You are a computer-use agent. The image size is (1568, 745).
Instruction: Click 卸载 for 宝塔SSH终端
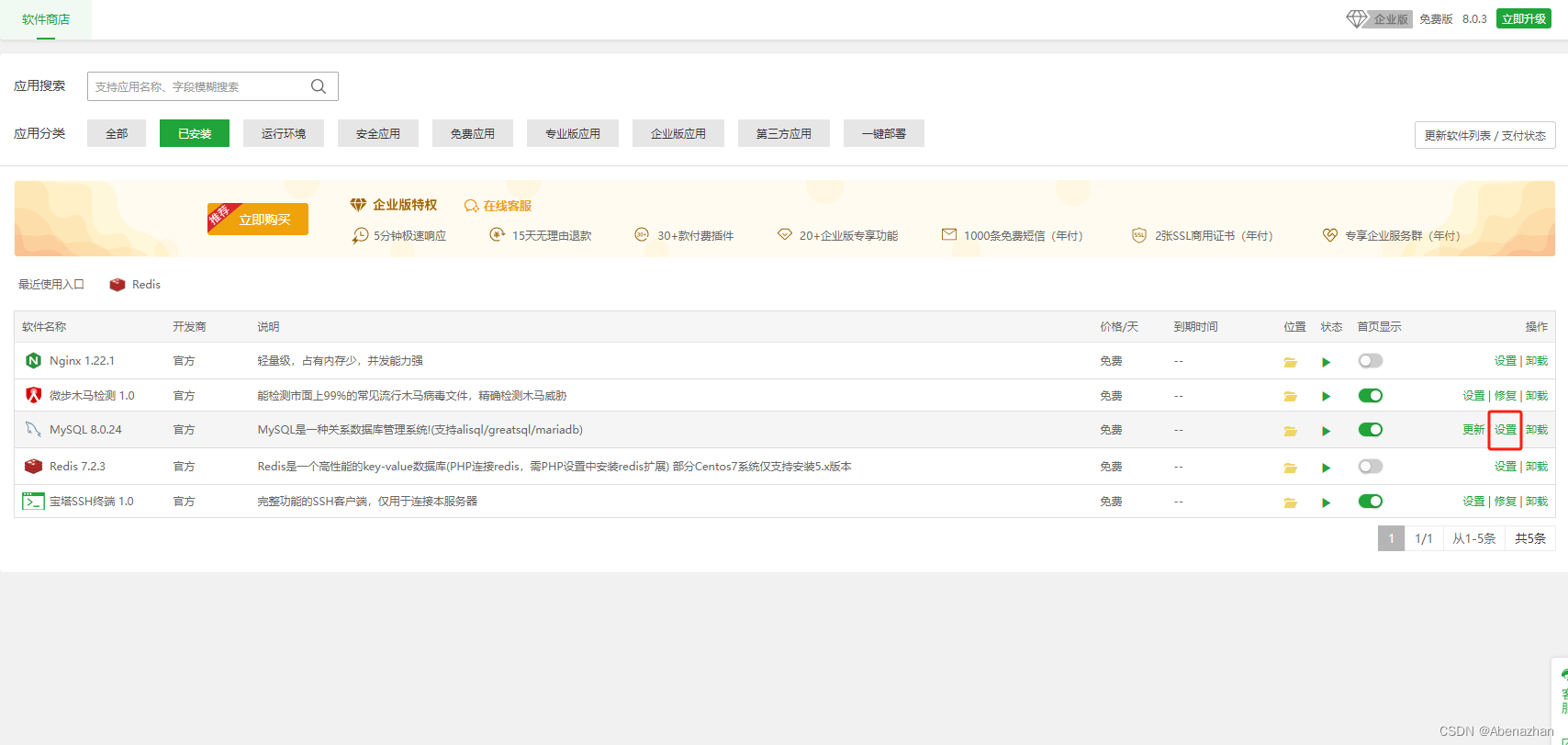[x=1537, y=502]
